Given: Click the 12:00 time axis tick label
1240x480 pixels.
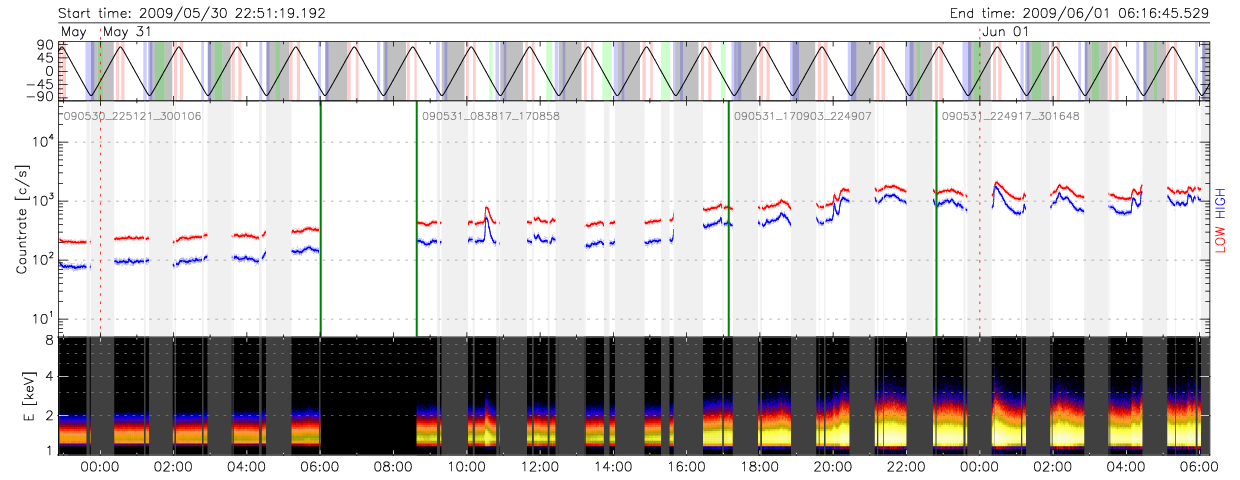Looking at the screenshot, I should point(540,466).
